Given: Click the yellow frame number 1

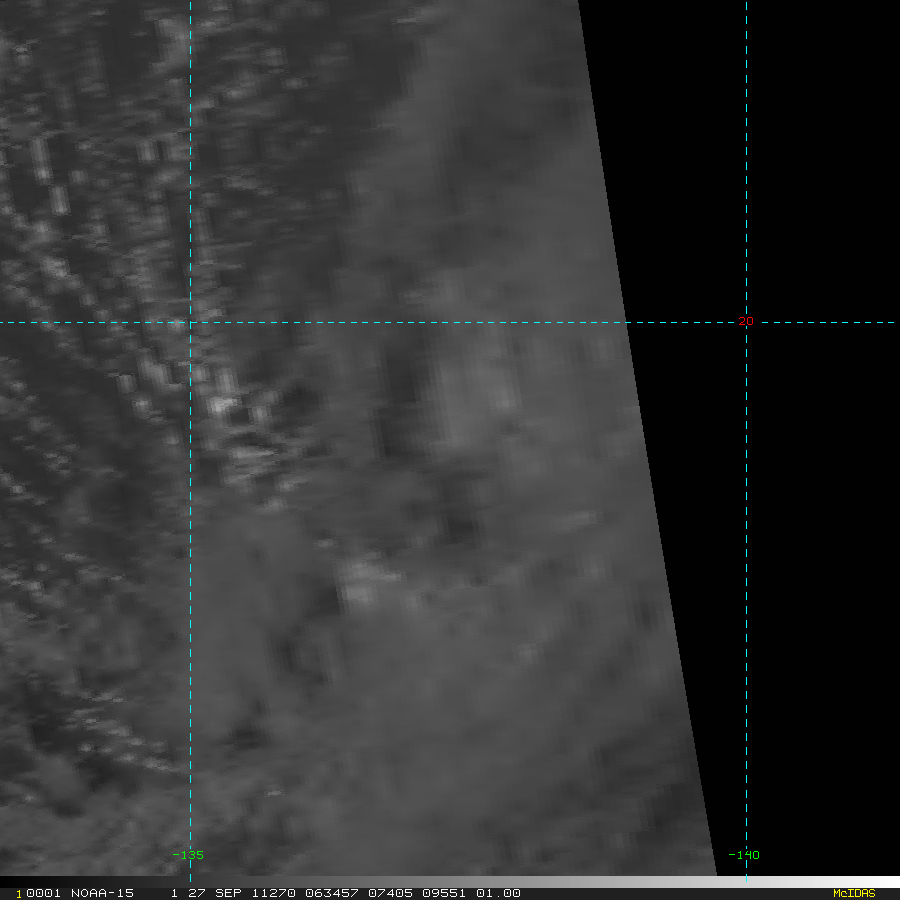Looking at the screenshot, I should tap(19, 894).
